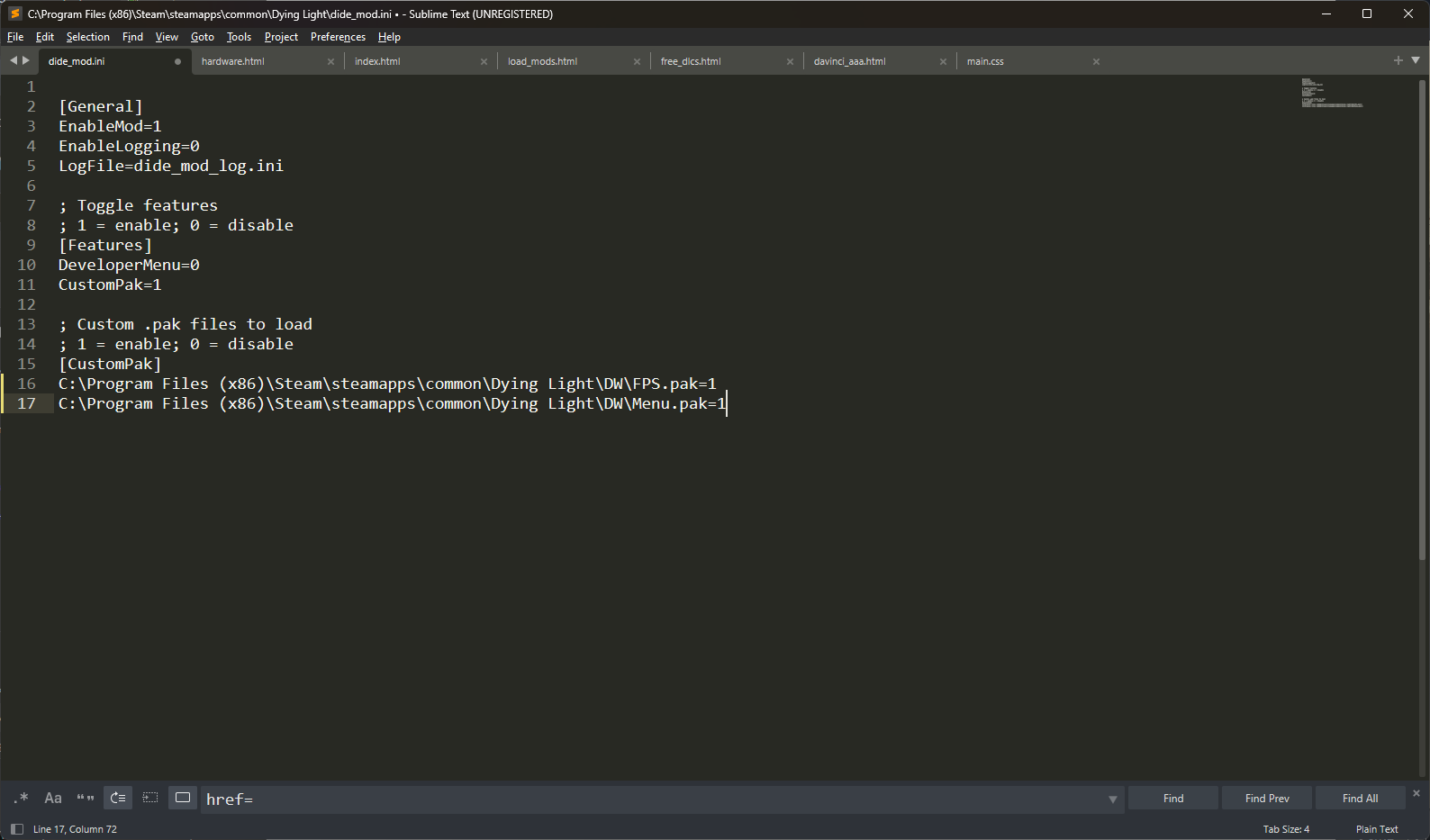Close the davinci_aaa.html tab
This screenshot has width=1430, height=840.
pos(943,62)
